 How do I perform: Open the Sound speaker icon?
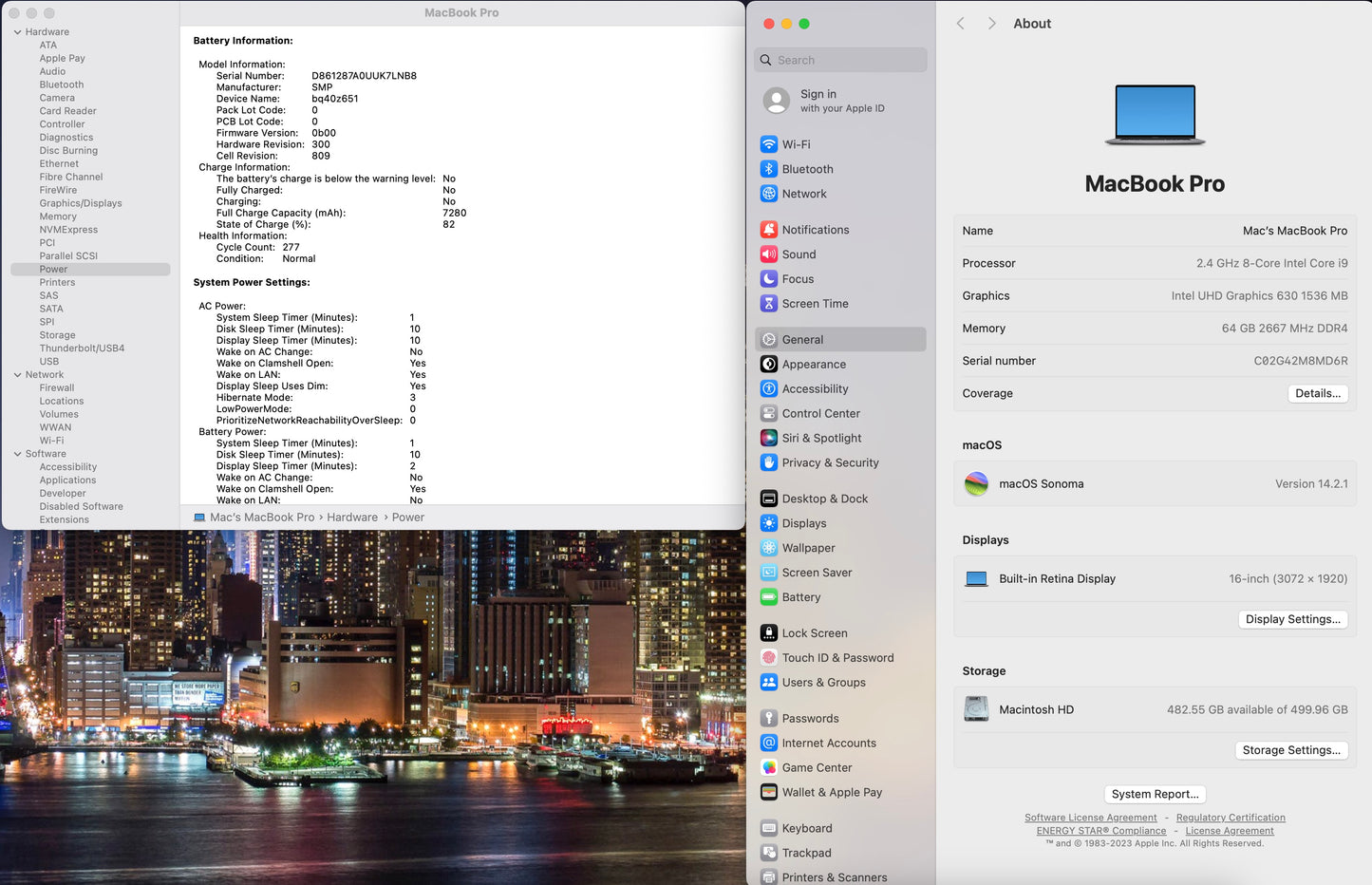(769, 254)
